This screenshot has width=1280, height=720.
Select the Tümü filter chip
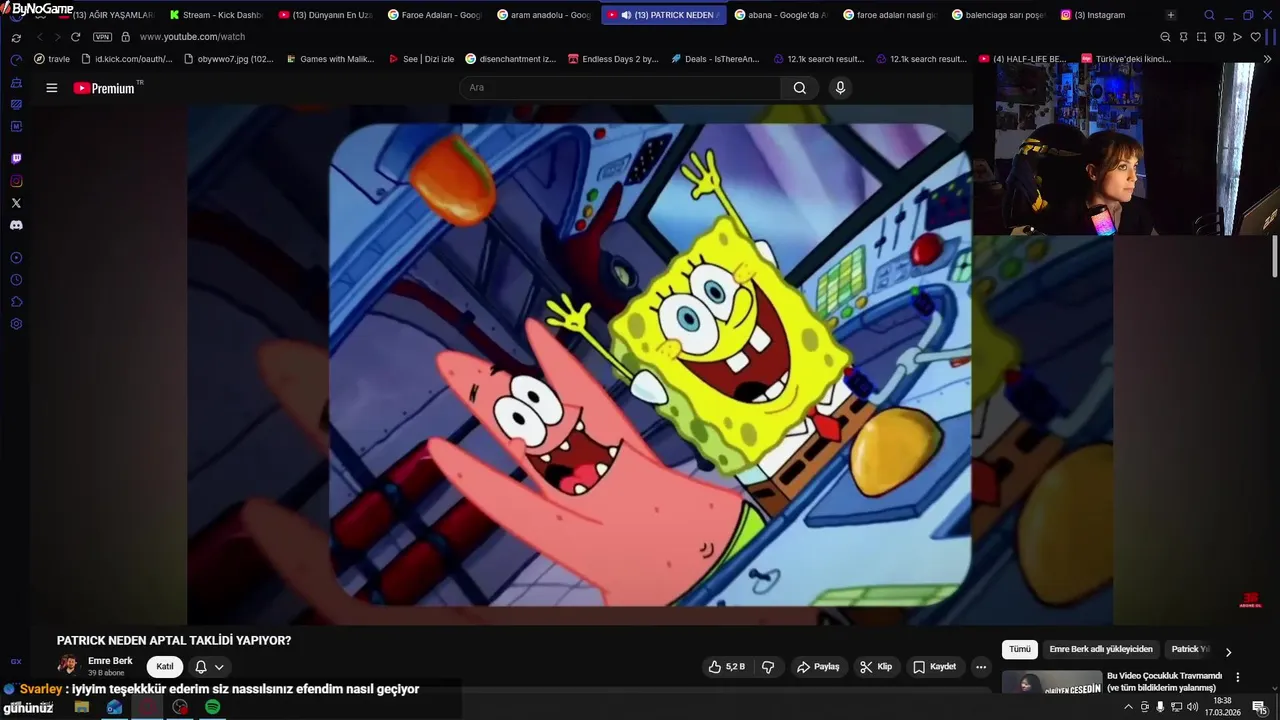click(1020, 650)
